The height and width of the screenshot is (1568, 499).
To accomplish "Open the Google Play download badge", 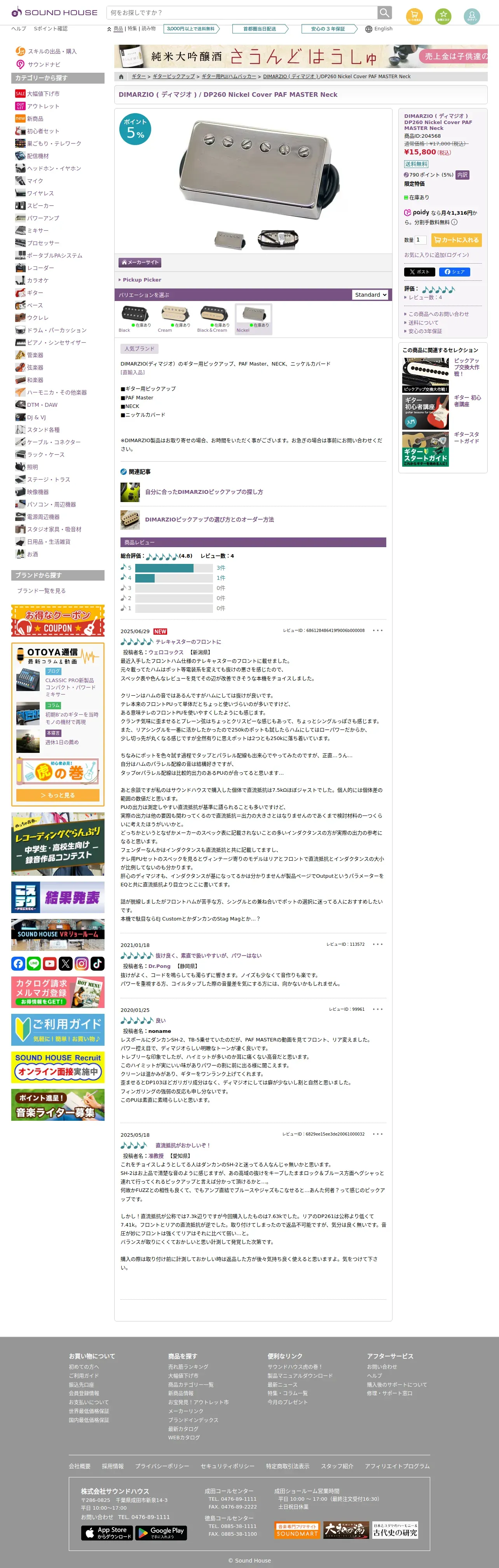I will [x=161, y=1533].
